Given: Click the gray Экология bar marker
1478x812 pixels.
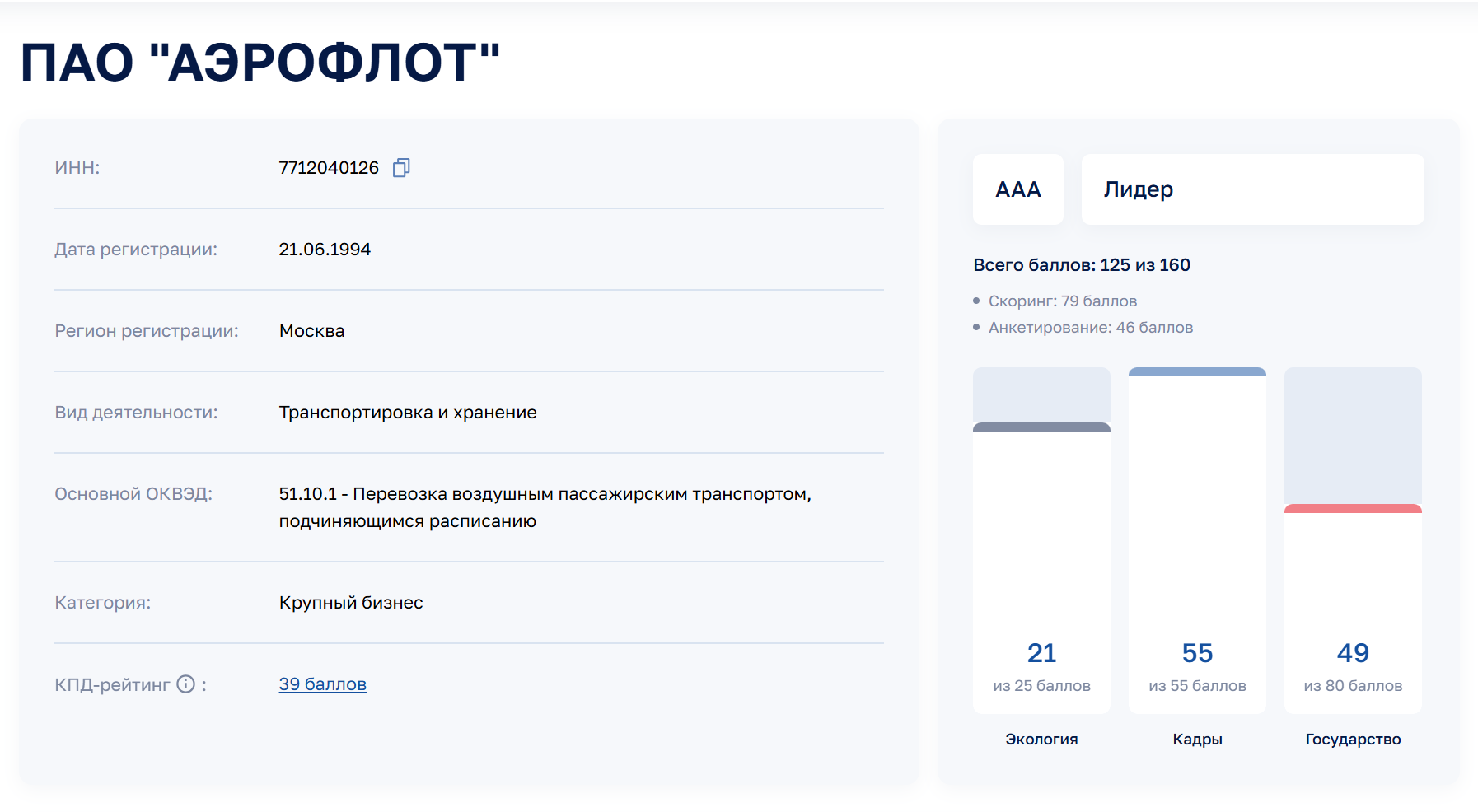Looking at the screenshot, I should coord(1041,427).
